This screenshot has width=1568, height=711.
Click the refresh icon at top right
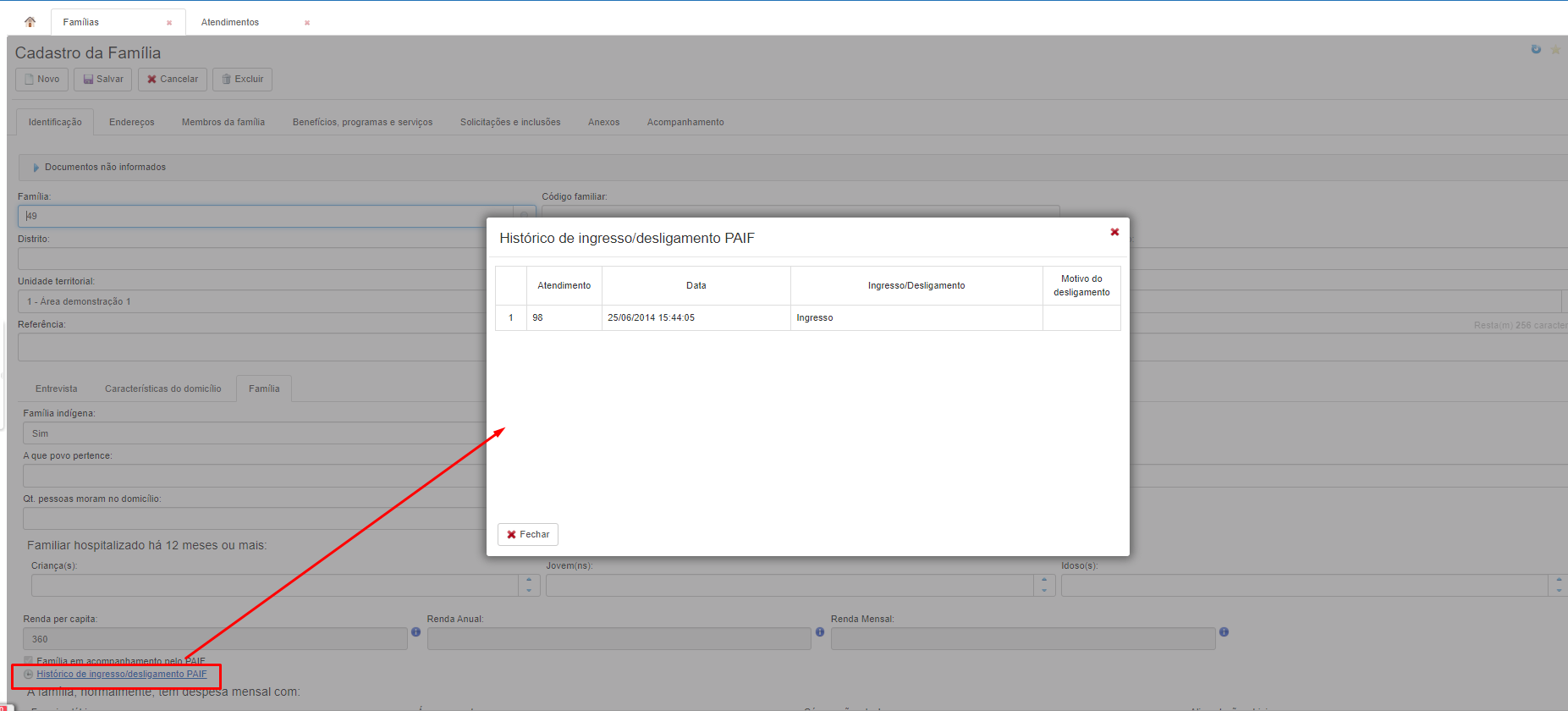pos(1536,49)
